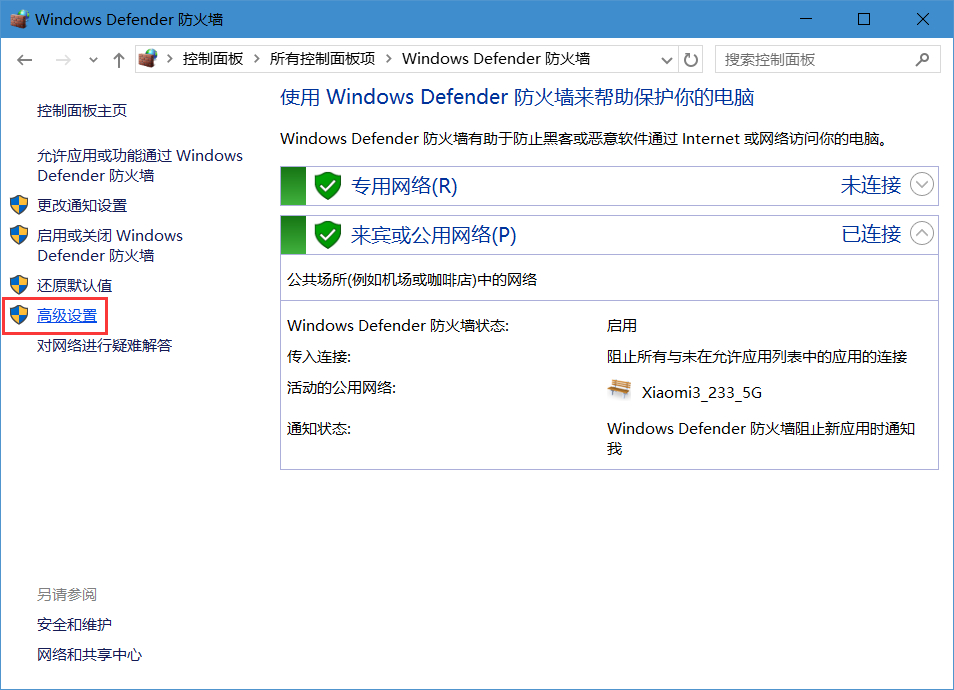This screenshot has height=690, width=954.
Task: Collapse the 来宾或公用网络 section chevron
Action: coord(921,234)
